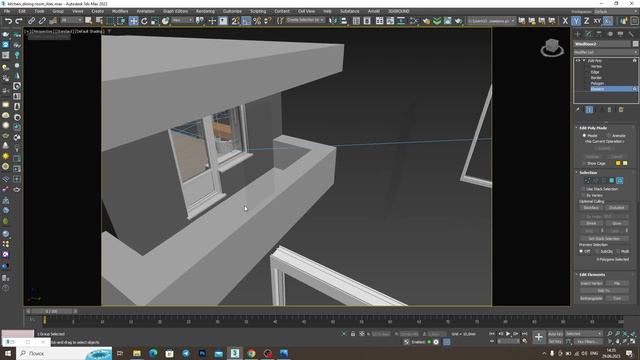
Task: Collapse the Edit Elements rollout
Action: [x=576, y=275]
